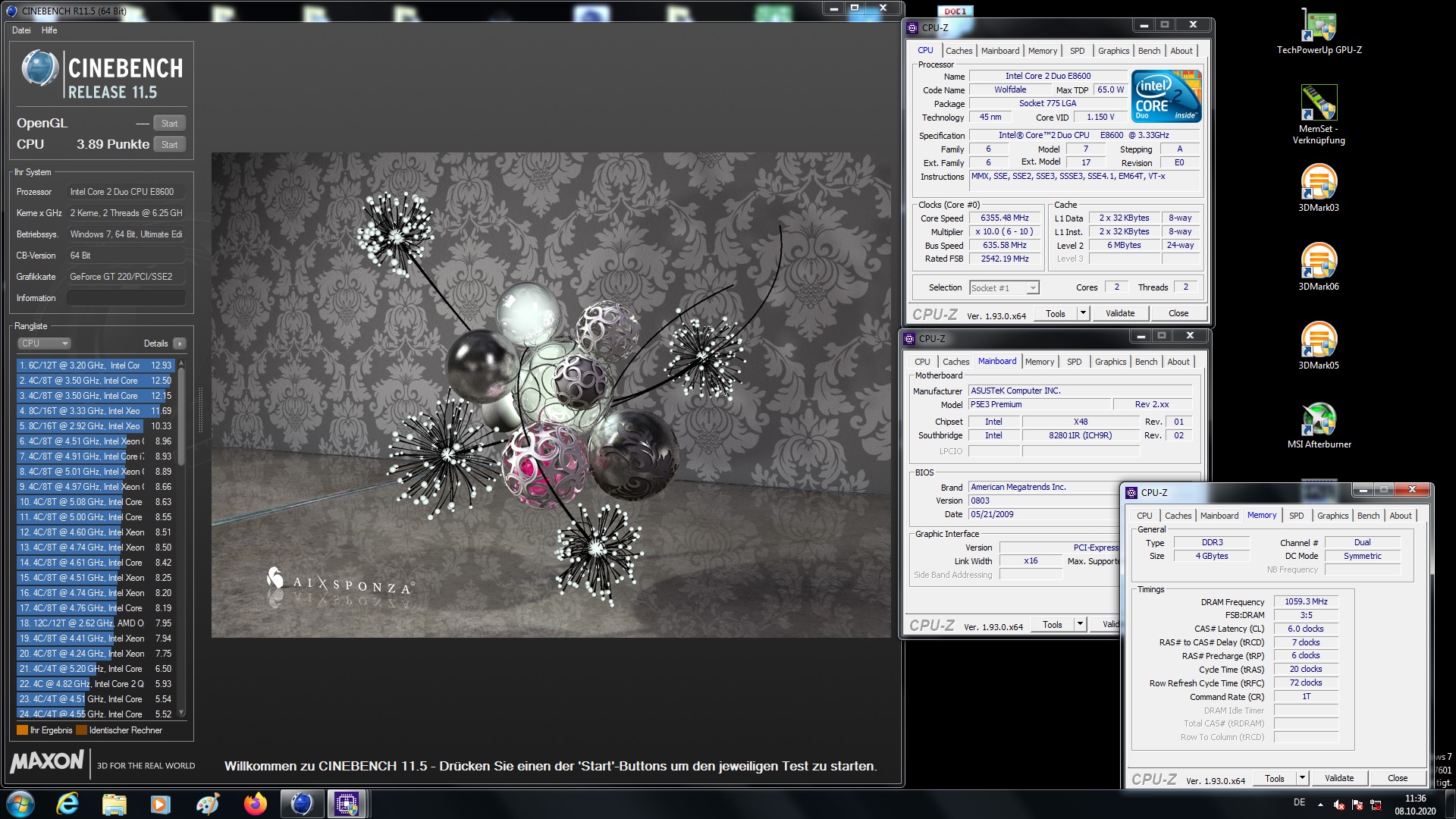Click the CPU-Z Memory window title icon

(1131, 492)
